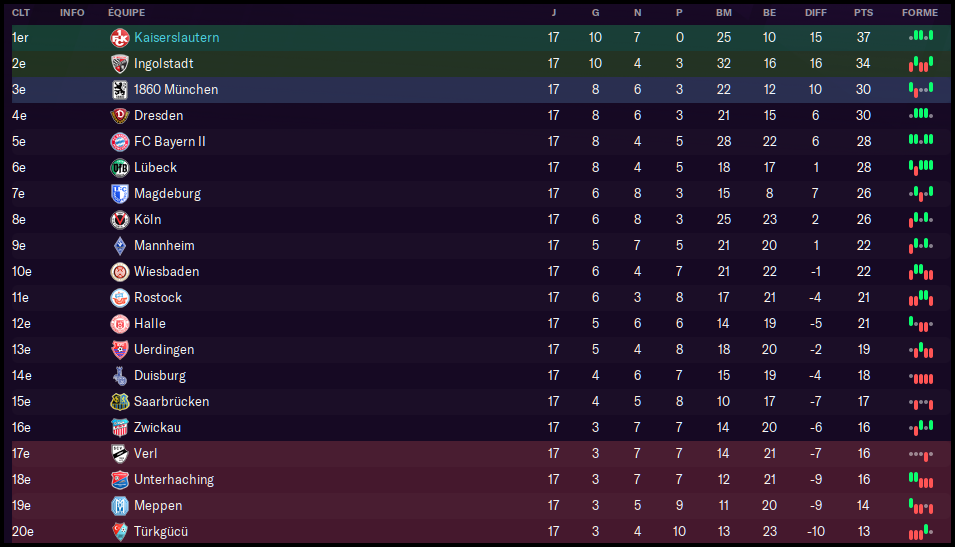Click the Türkgücü club badge
The image size is (955, 547).
tap(120, 531)
